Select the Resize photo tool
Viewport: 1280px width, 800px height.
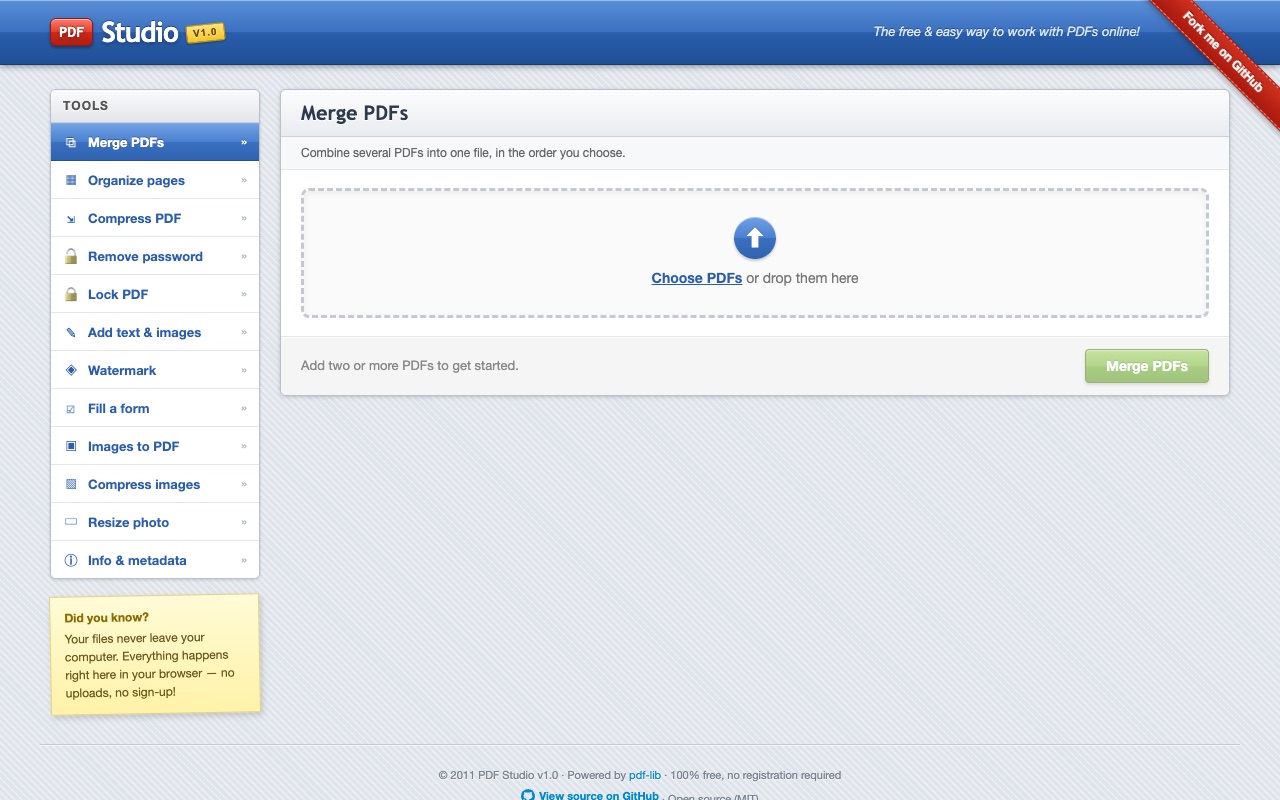click(x=155, y=522)
